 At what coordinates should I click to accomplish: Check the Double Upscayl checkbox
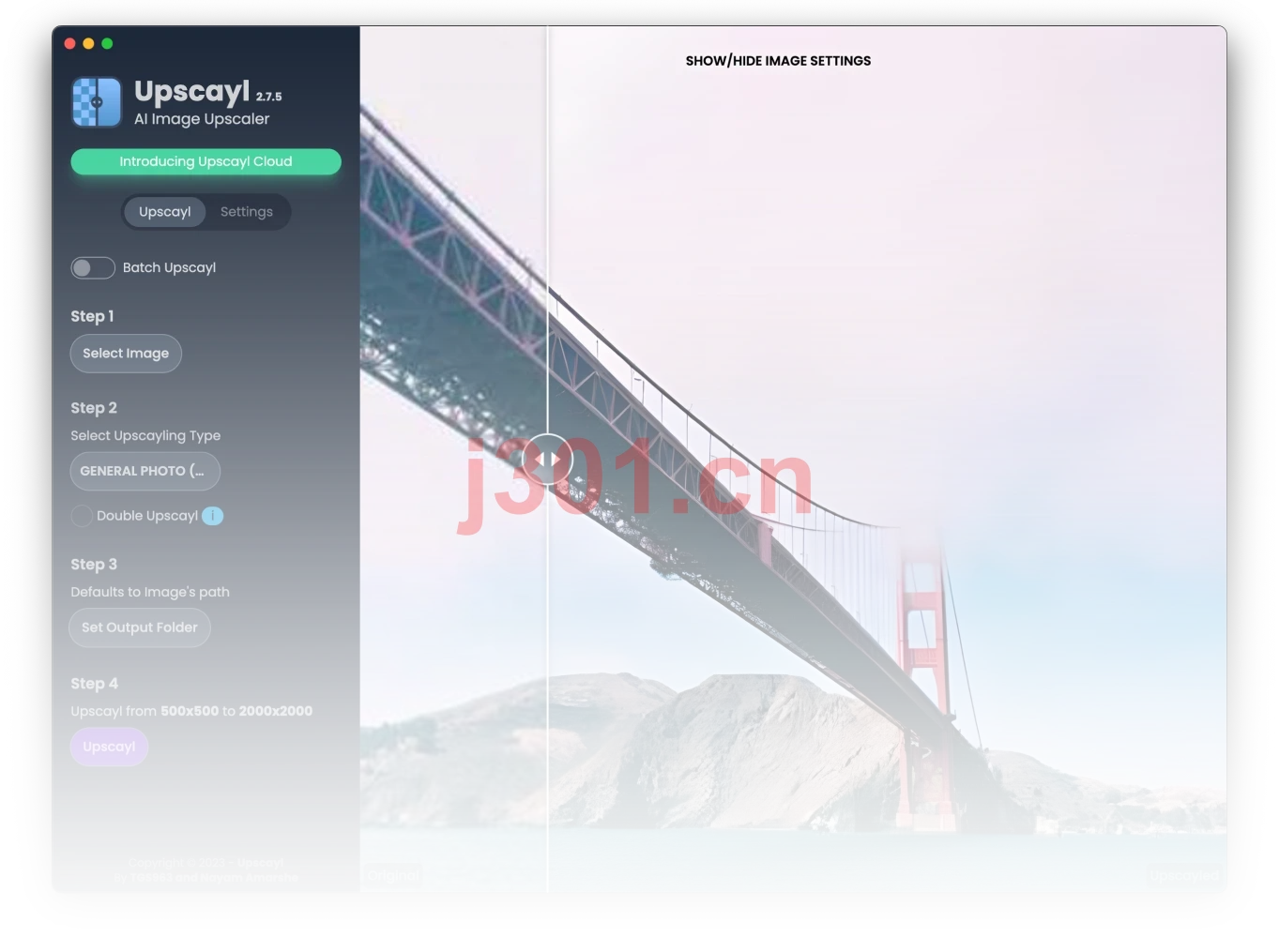point(82,516)
